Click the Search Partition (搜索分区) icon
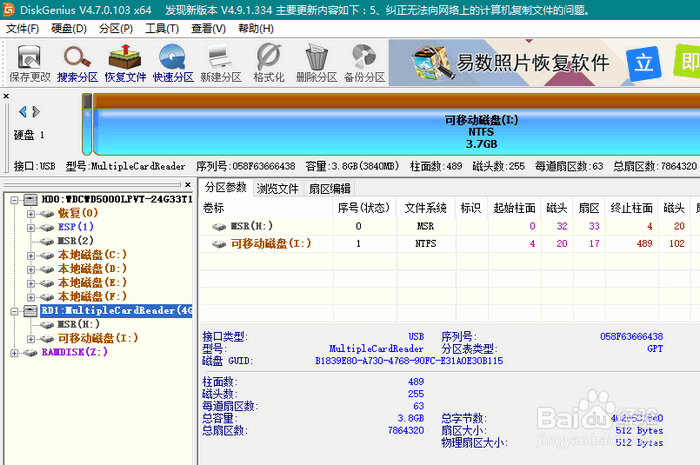The width and height of the screenshot is (700, 465). (x=78, y=63)
